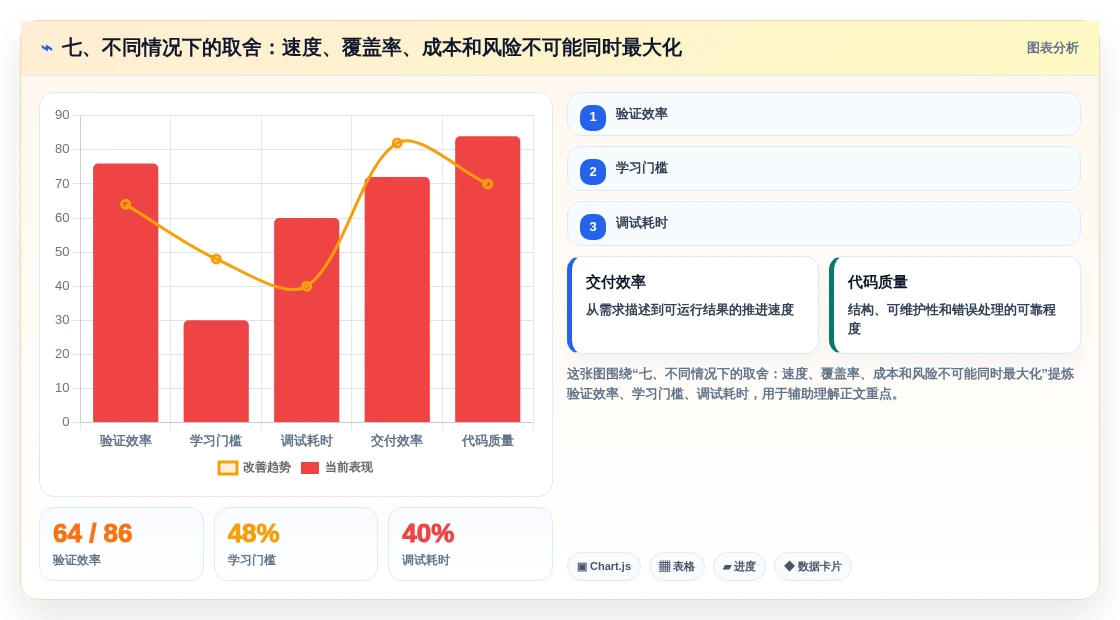Click the numbered badge 1 for 验证效率
Screen dimensions: 1120x620
(x=593, y=117)
